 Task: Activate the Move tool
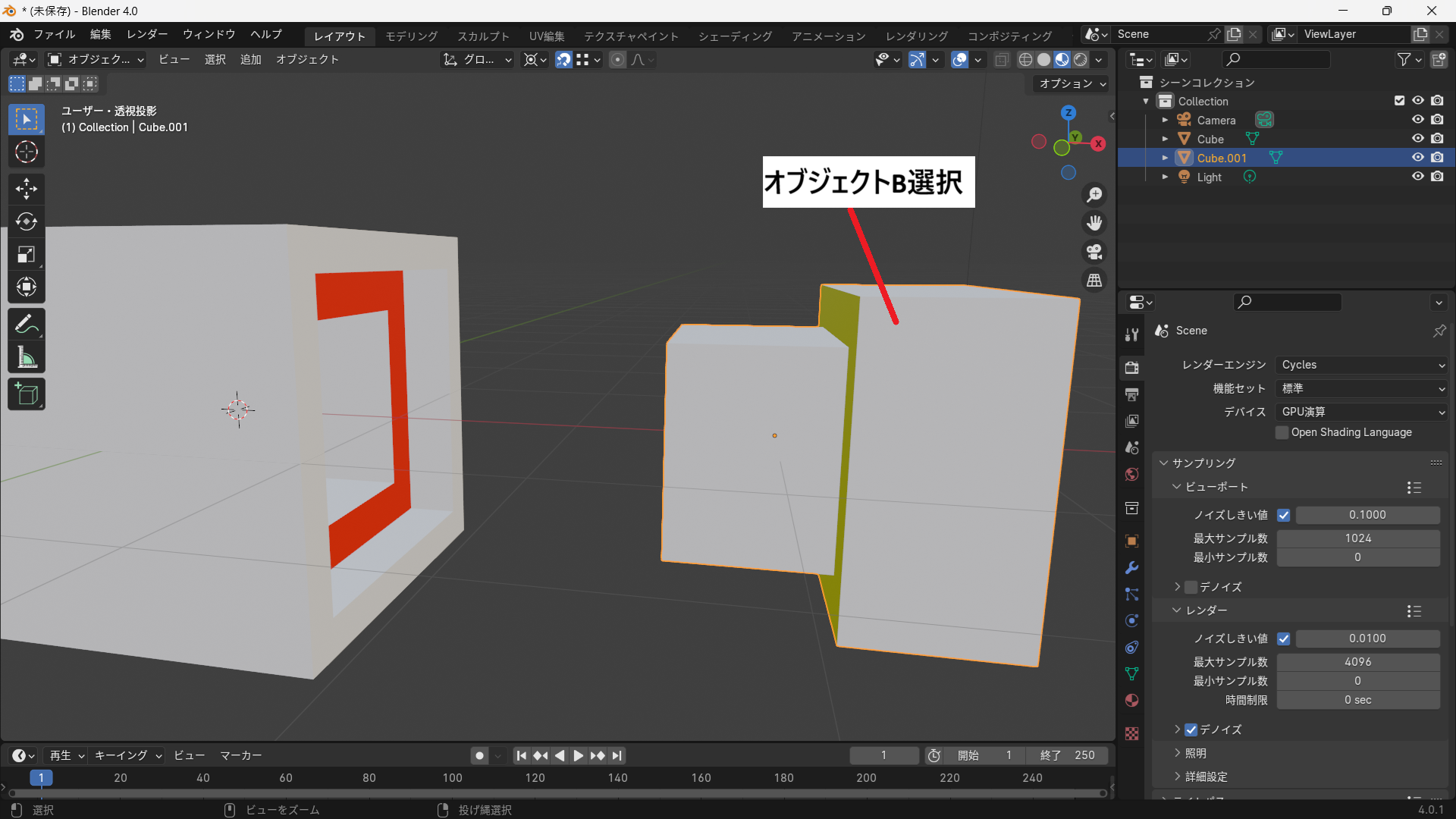click(x=27, y=189)
